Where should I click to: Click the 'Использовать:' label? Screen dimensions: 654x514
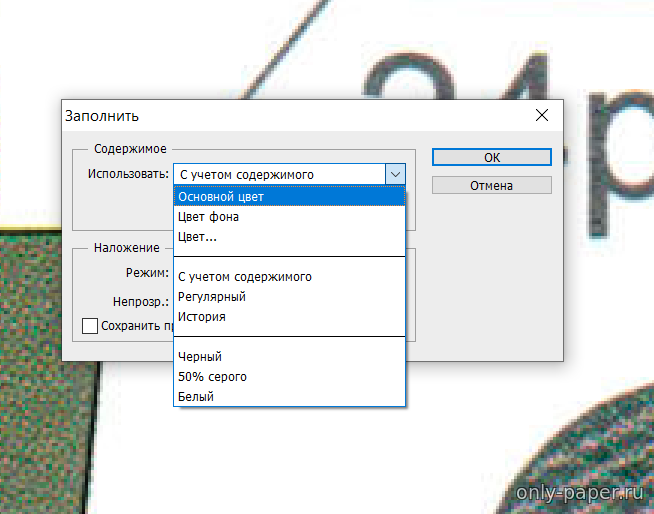coord(127,174)
